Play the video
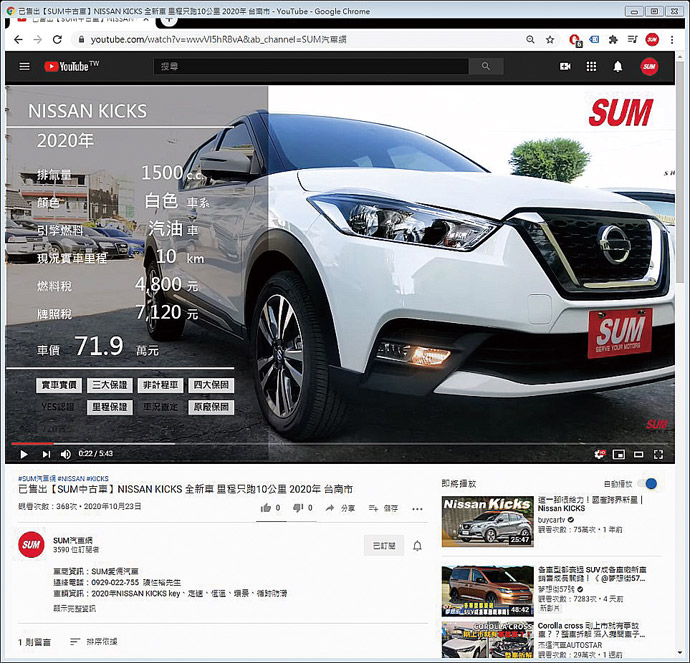This screenshot has width=690, height=663. [x=24, y=454]
